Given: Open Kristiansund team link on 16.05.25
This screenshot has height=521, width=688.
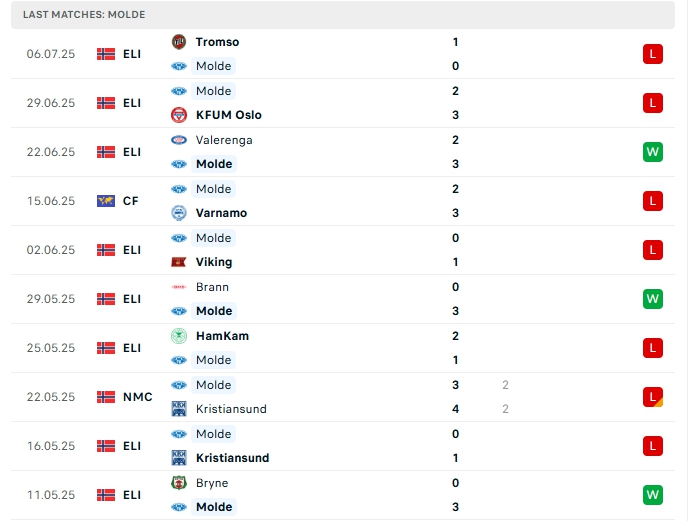Looking at the screenshot, I should (232, 458).
